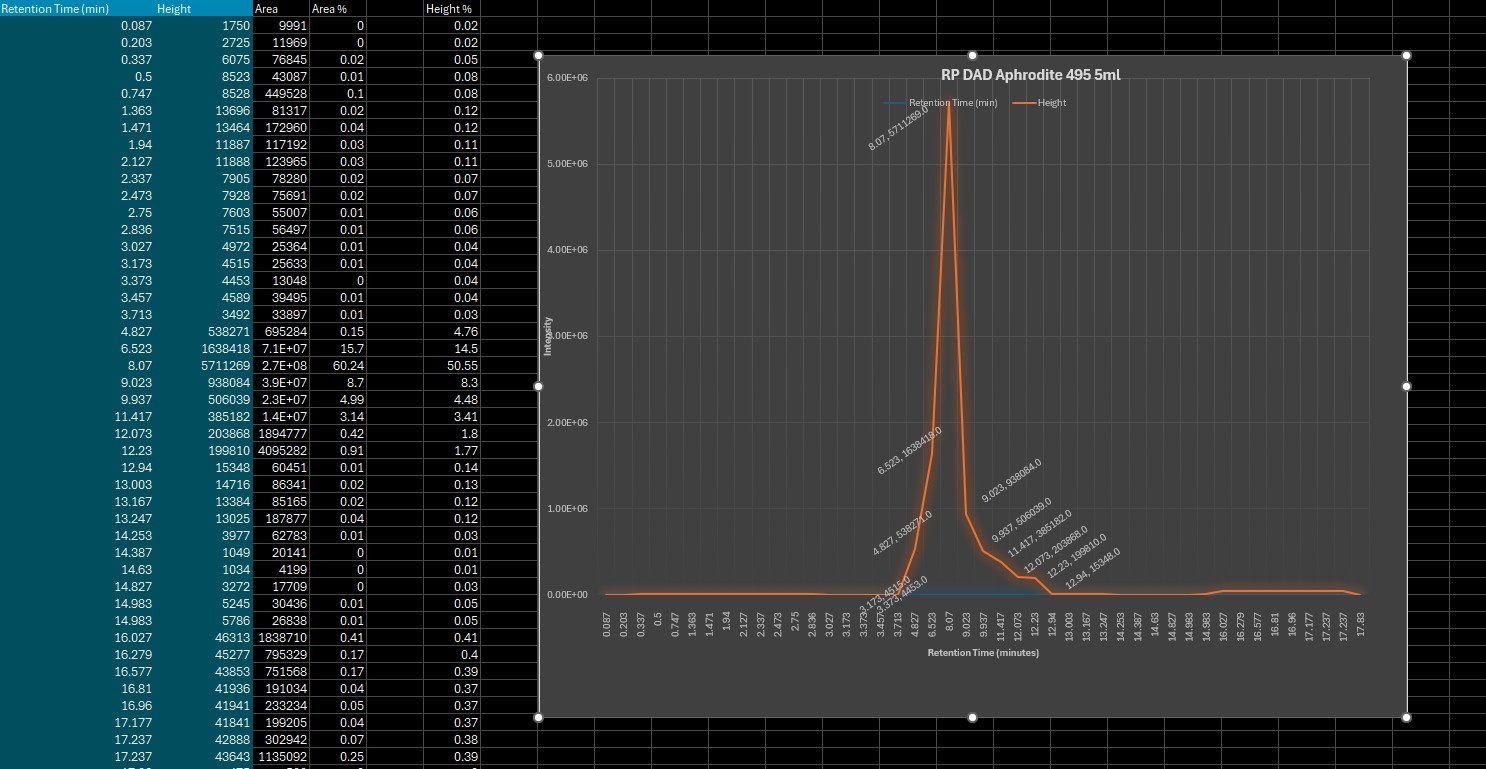This screenshot has width=1486, height=769.
Task: Select the "Retention Time (minutes)" horizontal axis title
Action: click(x=982, y=653)
